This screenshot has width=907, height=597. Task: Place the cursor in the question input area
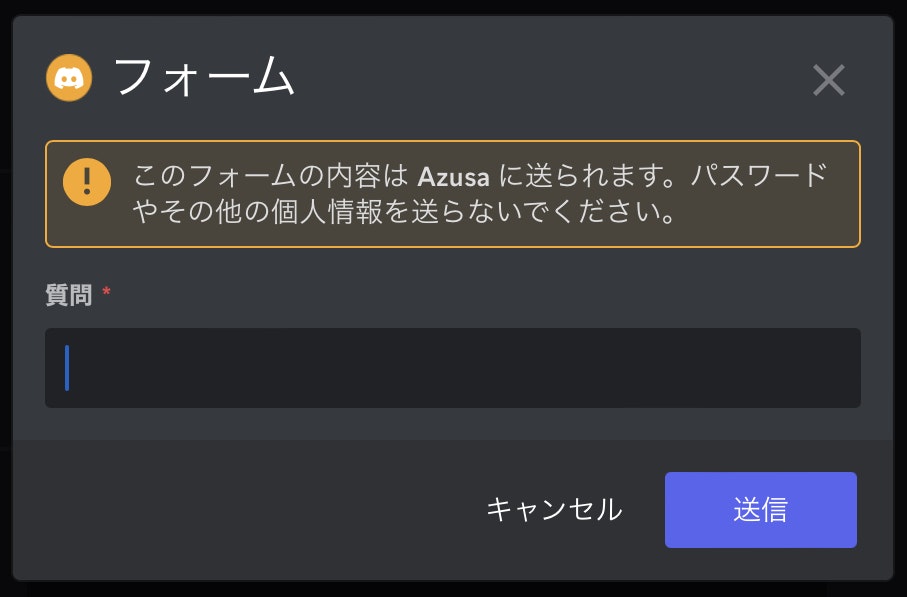452,368
